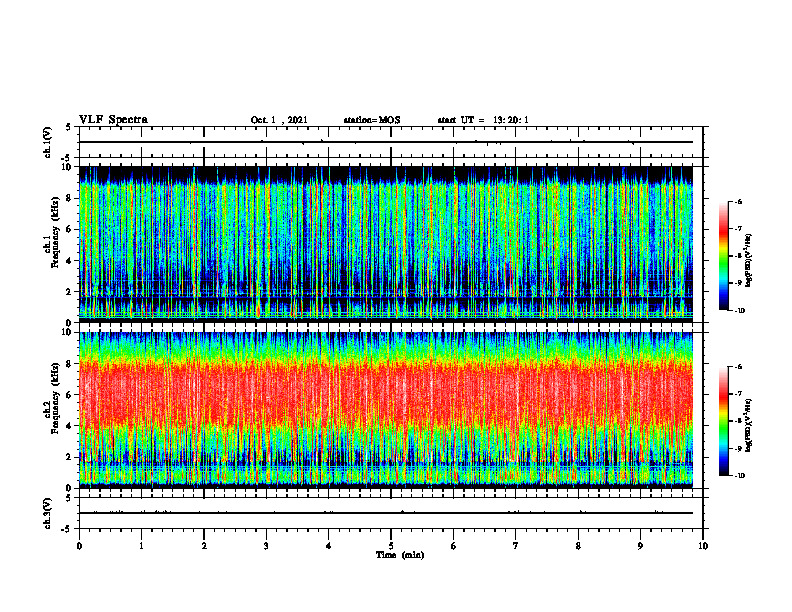Click the "10" tick on the time axis

pyautogui.click(x=703, y=546)
